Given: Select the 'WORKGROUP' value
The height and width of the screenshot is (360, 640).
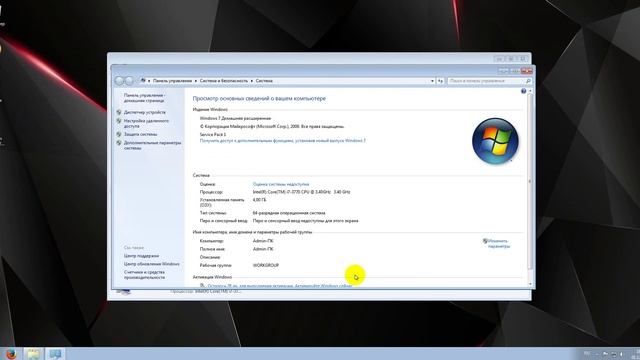Looking at the screenshot, I should (x=266, y=265).
